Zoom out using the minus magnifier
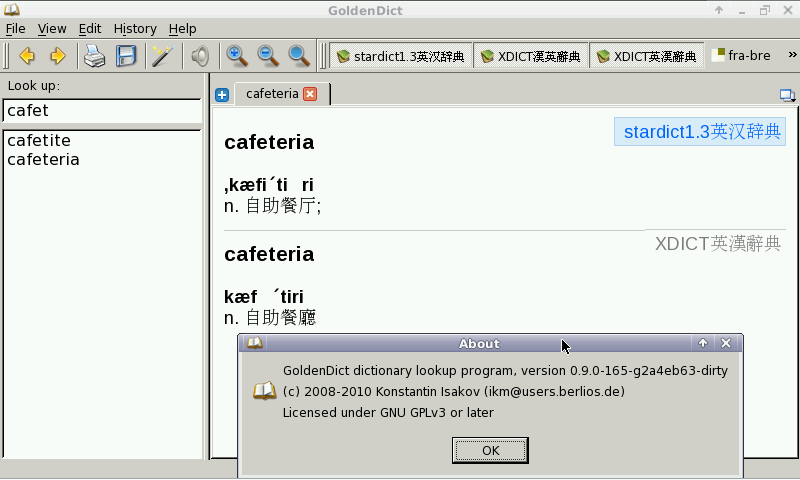This screenshot has width=800, height=480. click(268, 56)
